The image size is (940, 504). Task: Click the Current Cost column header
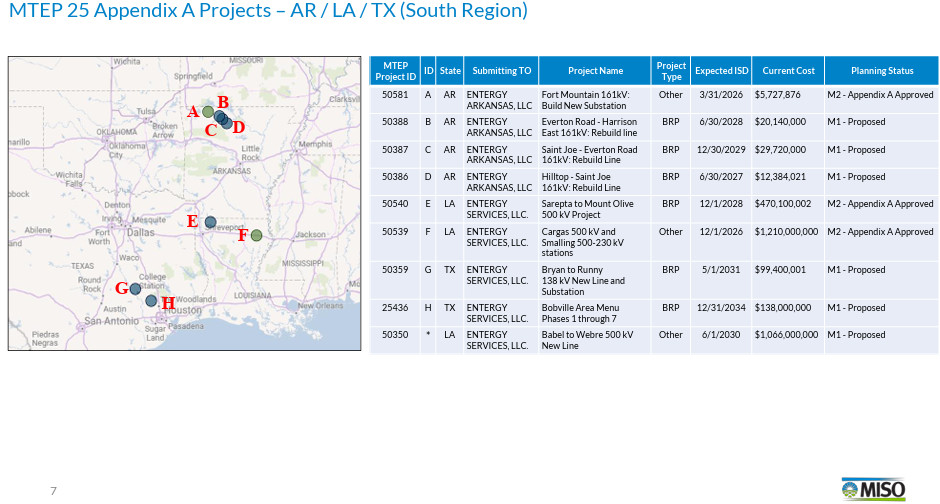(x=788, y=71)
